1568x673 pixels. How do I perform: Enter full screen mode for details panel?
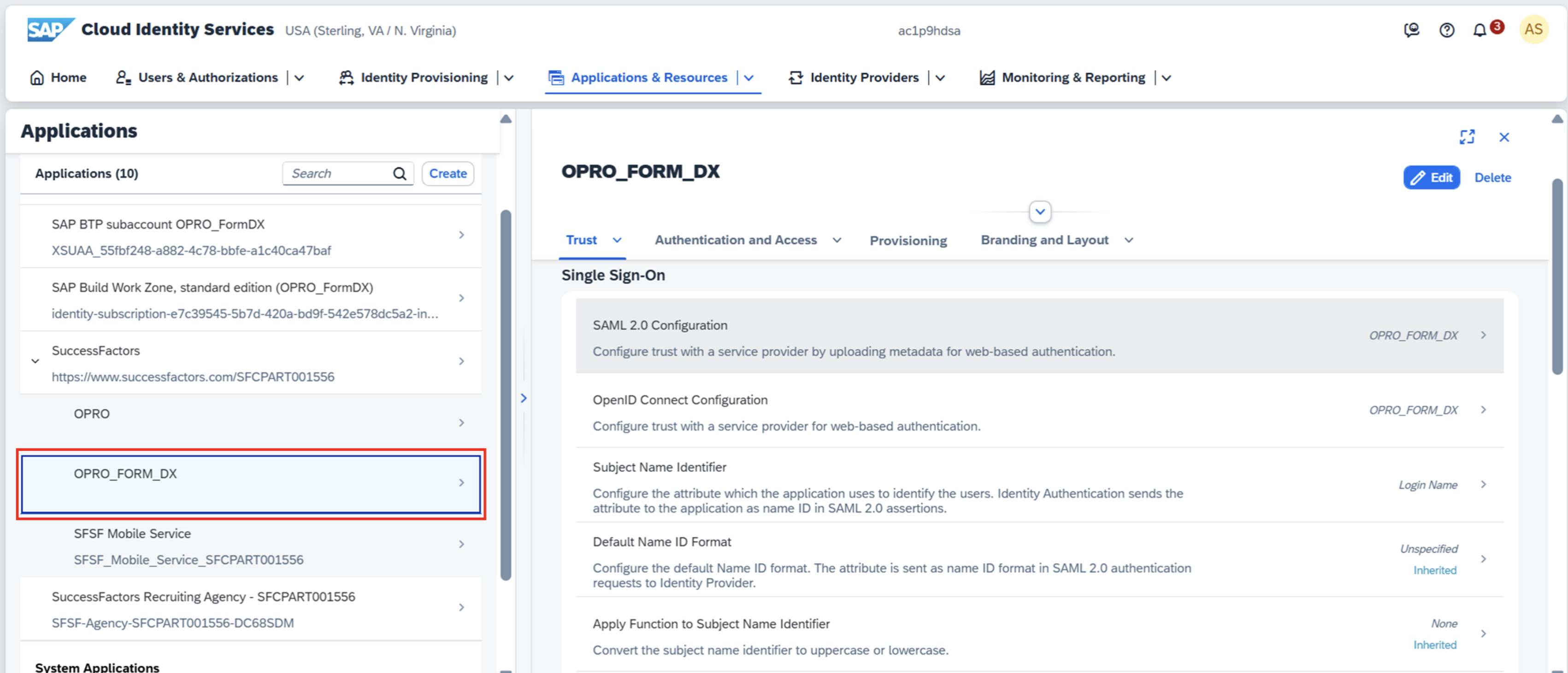pyautogui.click(x=1467, y=137)
